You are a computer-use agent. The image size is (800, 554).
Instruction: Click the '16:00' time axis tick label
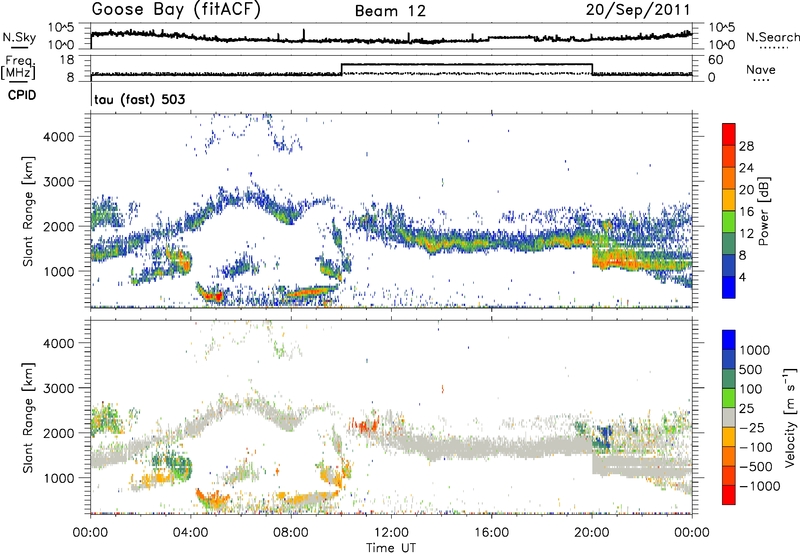(491, 533)
